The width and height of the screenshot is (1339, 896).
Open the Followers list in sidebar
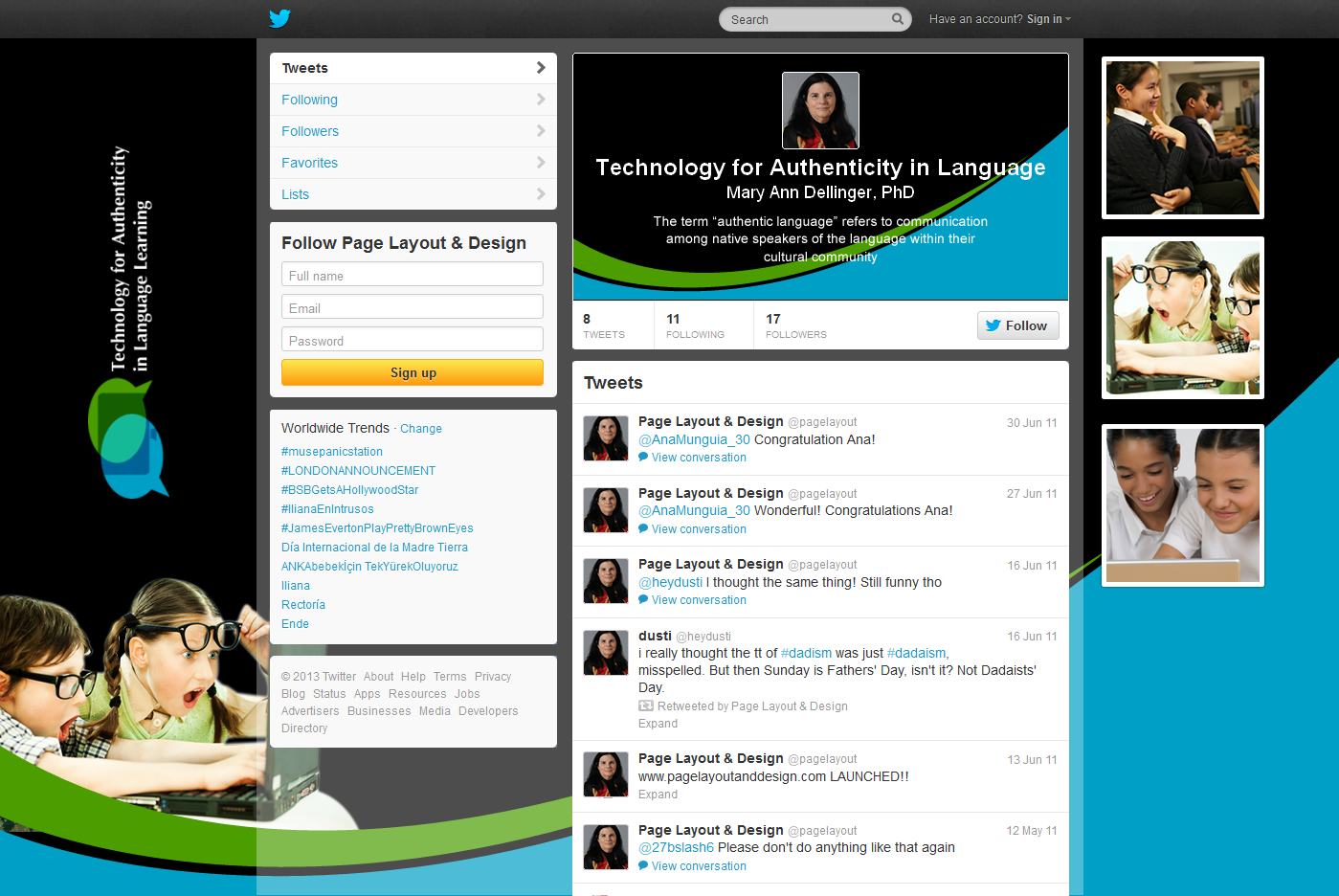point(310,131)
